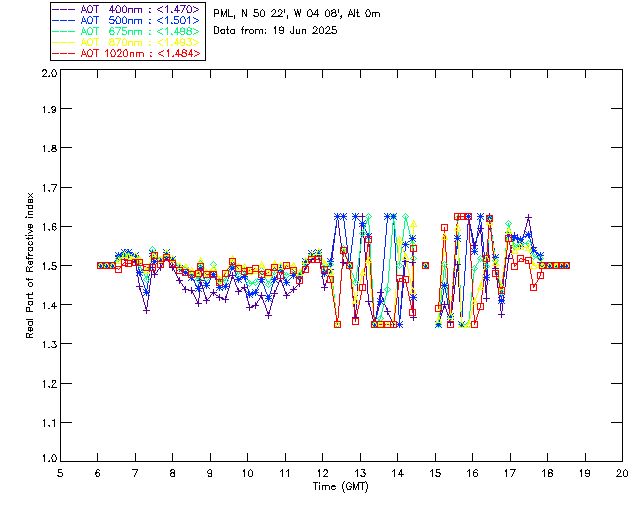This screenshot has height=512, width=640.
Task: Click the x-axis hour label 16
Action: [x=473, y=473]
